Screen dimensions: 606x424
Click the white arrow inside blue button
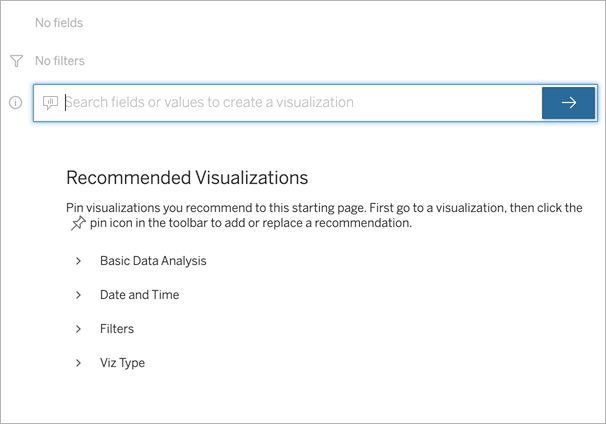[x=569, y=102]
